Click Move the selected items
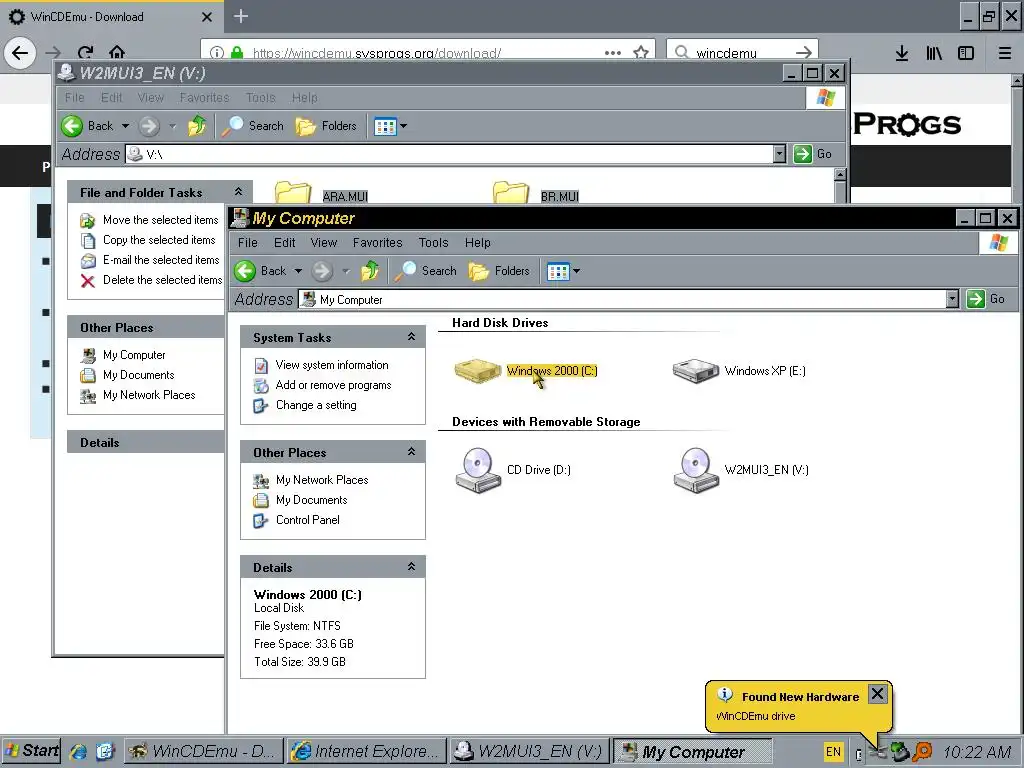The image size is (1024, 768). pyautogui.click(x=161, y=220)
